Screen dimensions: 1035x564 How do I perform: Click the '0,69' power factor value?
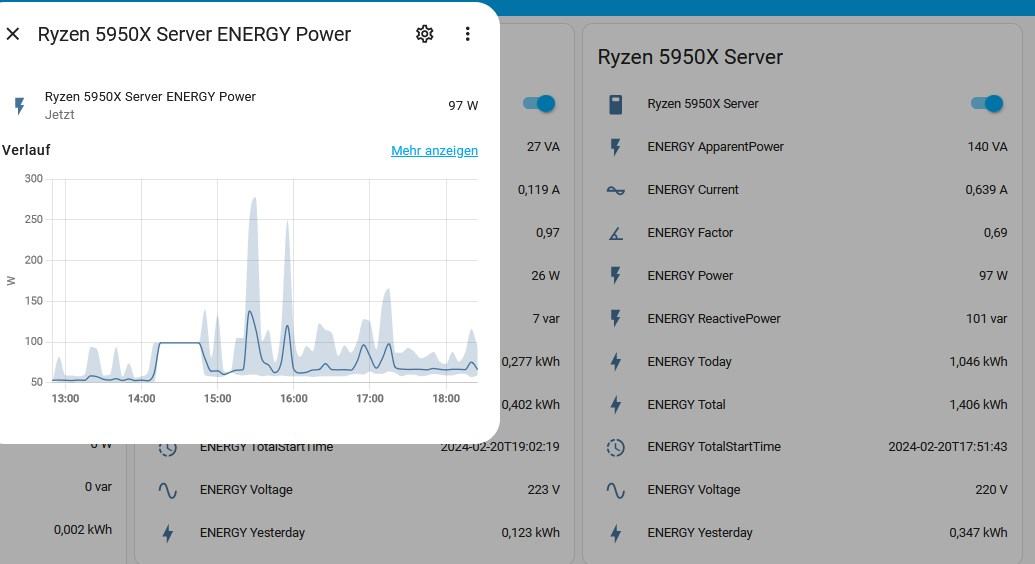coord(995,232)
